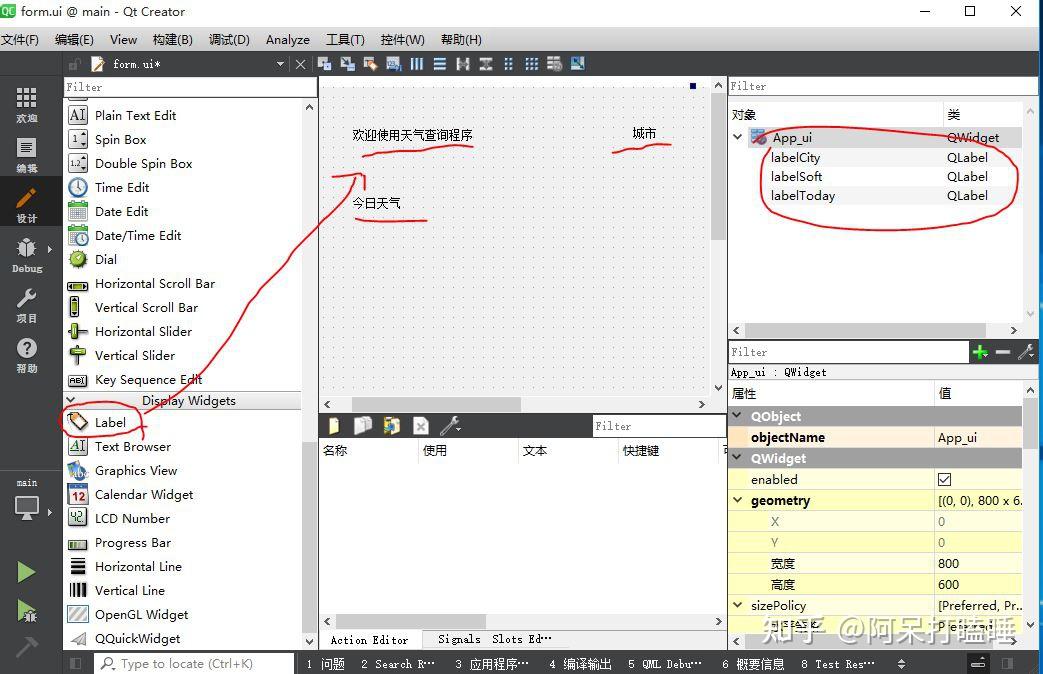Click the green plus add property icon

click(980, 352)
